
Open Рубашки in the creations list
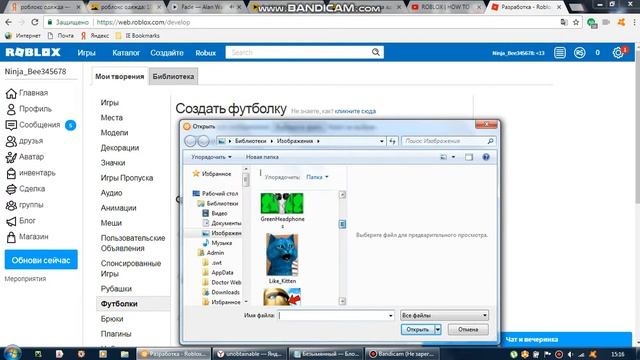tap(116, 289)
